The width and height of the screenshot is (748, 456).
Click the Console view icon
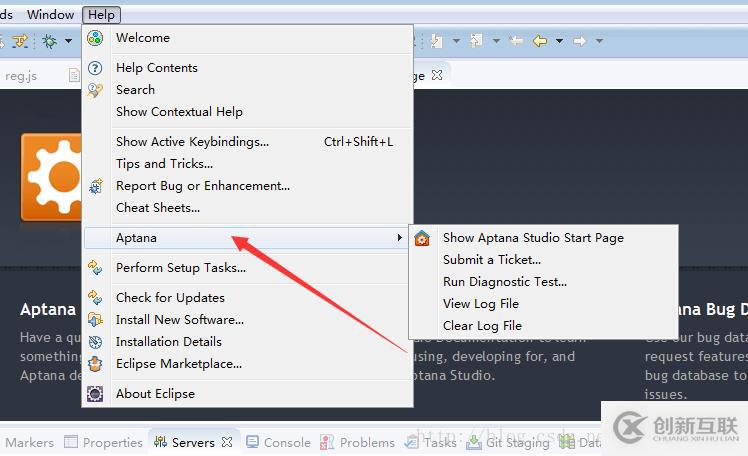(x=252, y=442)
